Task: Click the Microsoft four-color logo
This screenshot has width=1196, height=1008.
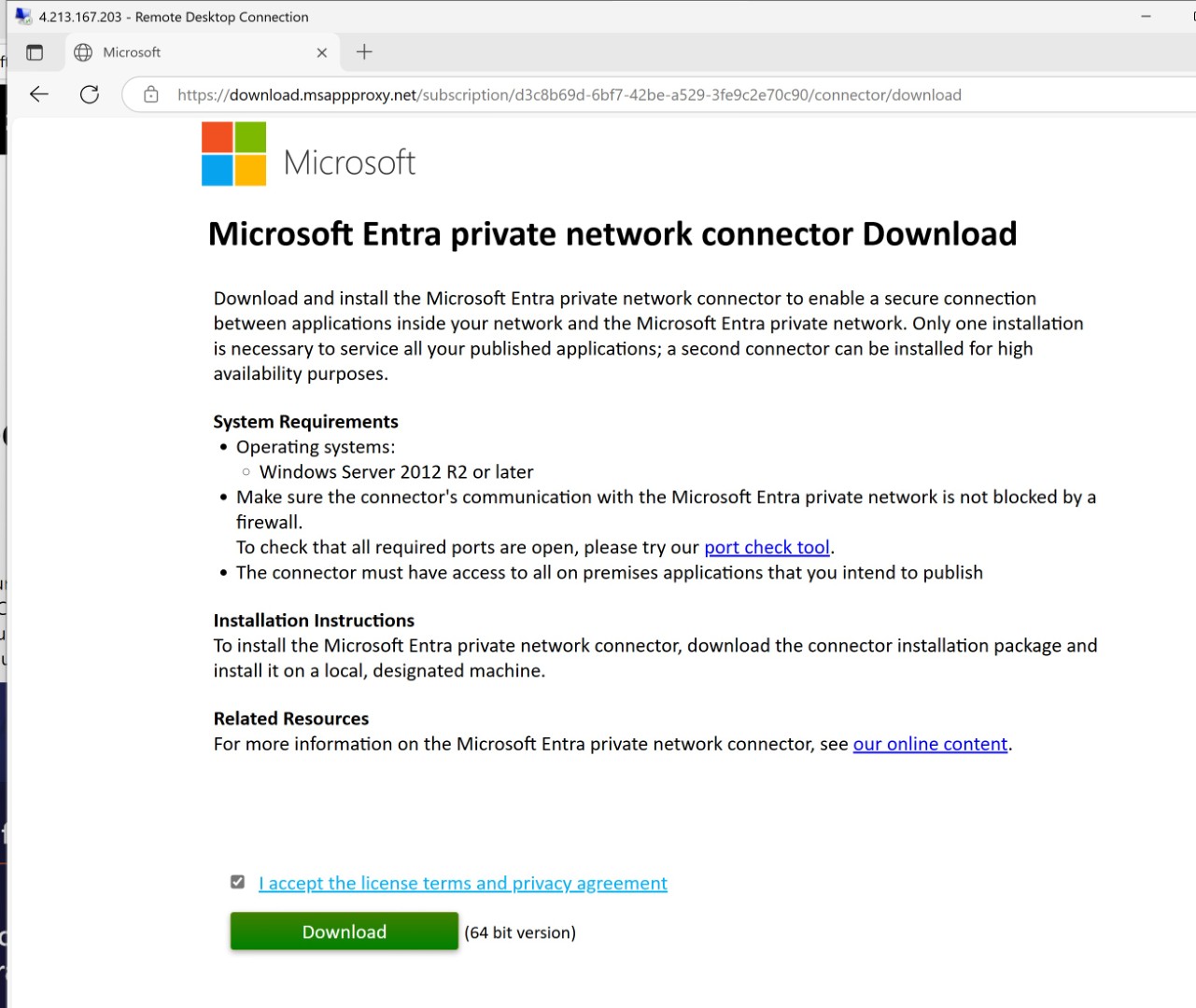Action: tap(233, 154)
